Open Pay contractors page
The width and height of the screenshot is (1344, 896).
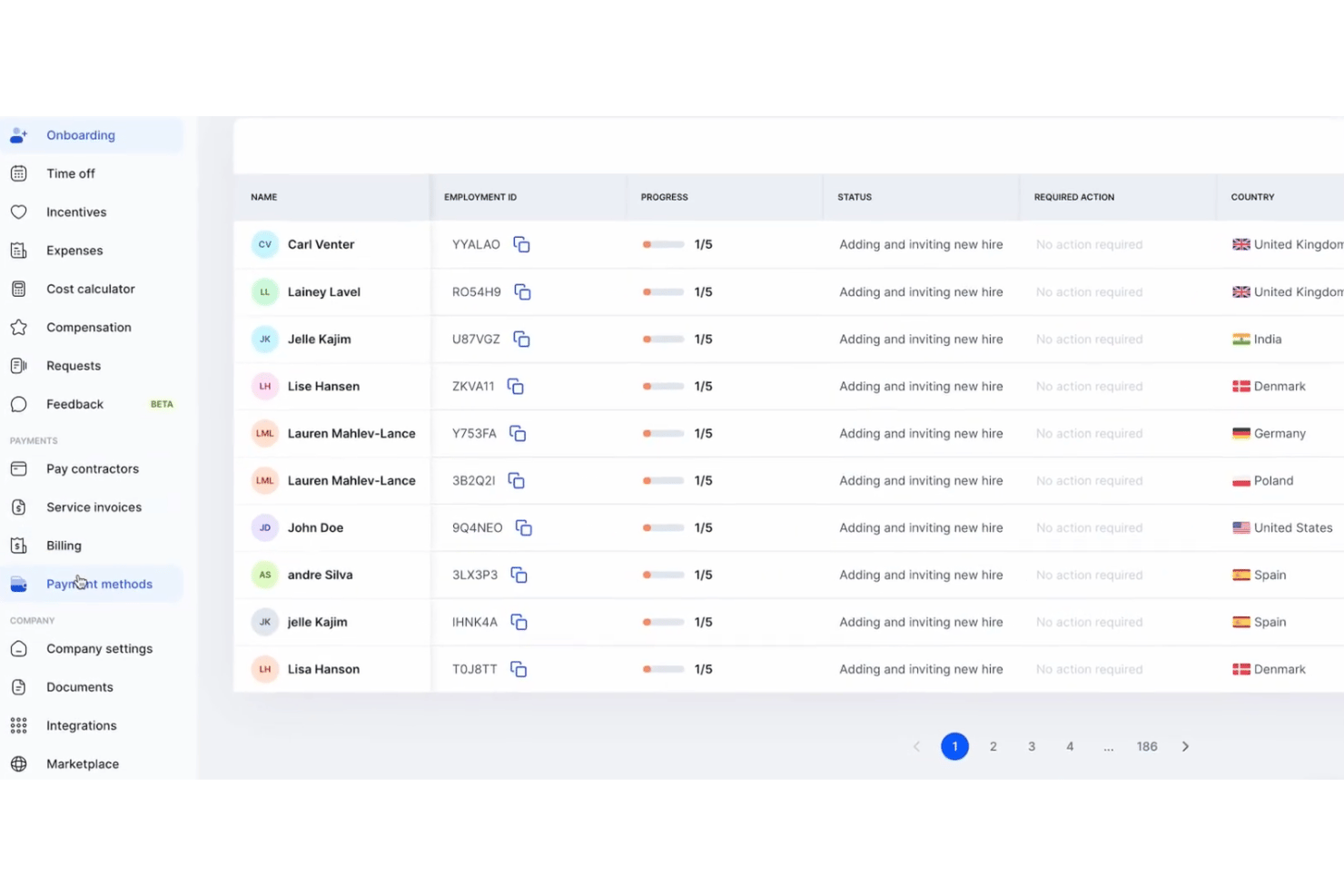tap(92, 468)
